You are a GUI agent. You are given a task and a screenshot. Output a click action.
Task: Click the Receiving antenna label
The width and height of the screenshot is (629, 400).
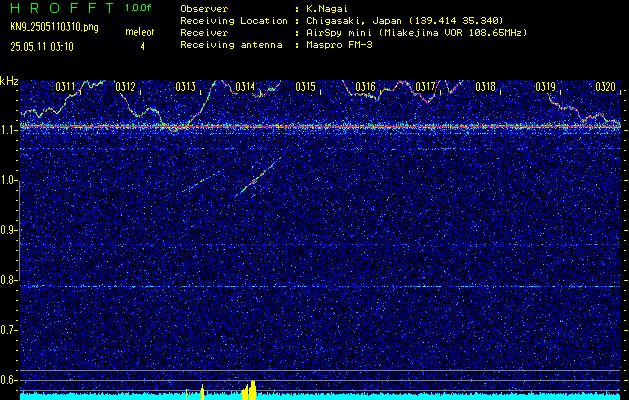[231, 45]
